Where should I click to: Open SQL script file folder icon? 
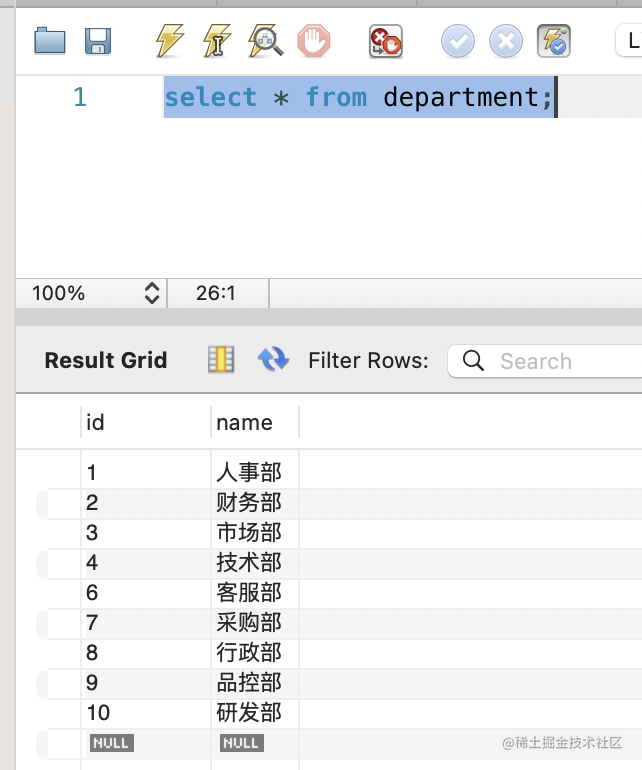(x=50, y=41)
